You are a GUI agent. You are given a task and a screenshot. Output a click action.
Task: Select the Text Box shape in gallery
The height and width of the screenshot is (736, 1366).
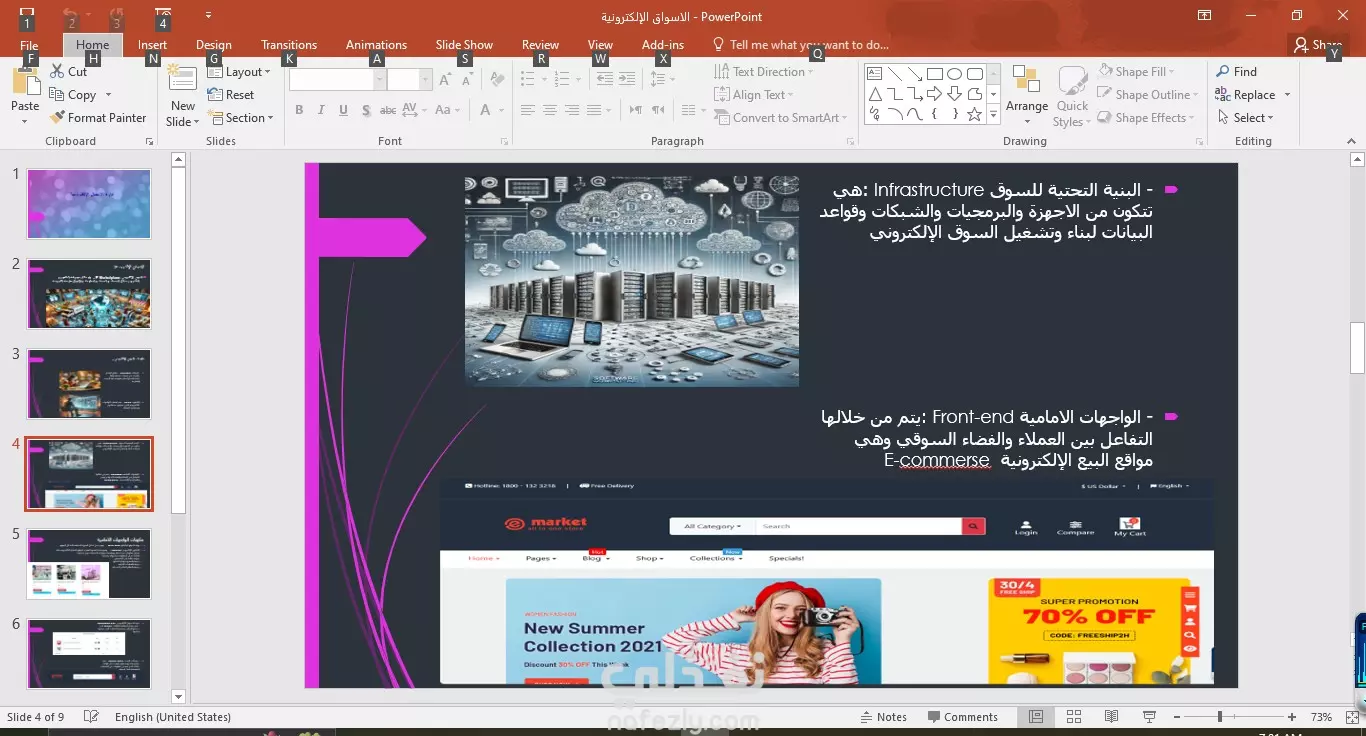pos(874,74)
